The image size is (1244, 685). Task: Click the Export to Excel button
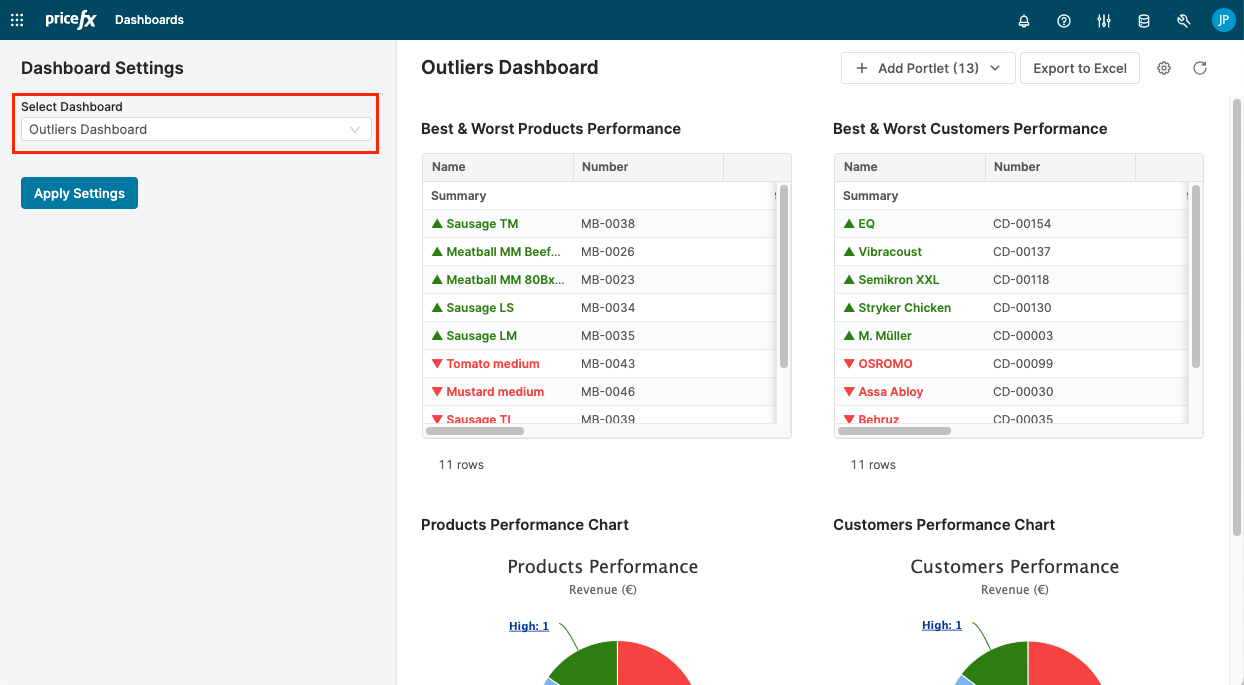[1079, 67]
